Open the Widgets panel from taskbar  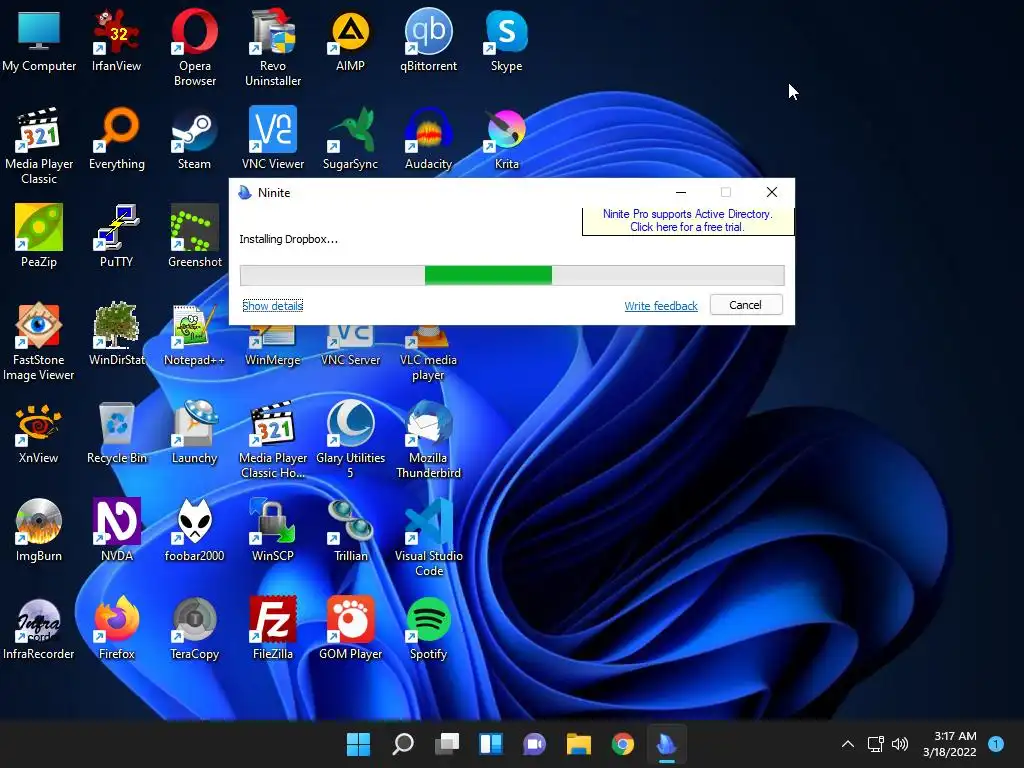point(490,744)
